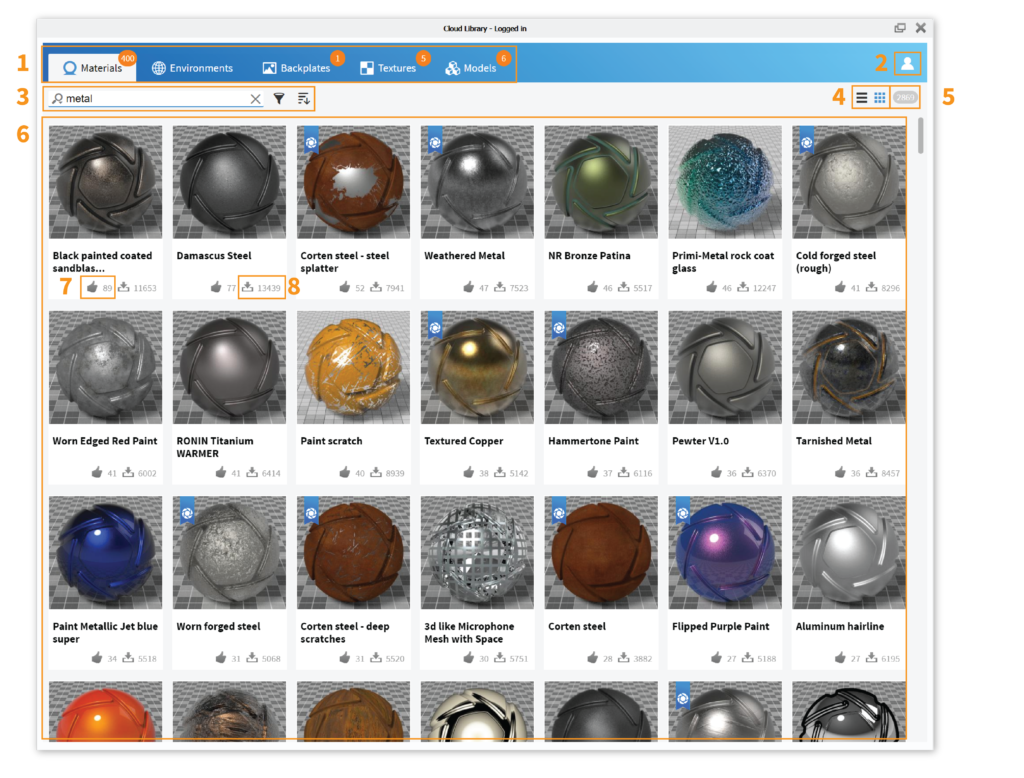Switch to grid view layout
The height and width of the screenshot is (778, 1024).
[x=880, y=98]
